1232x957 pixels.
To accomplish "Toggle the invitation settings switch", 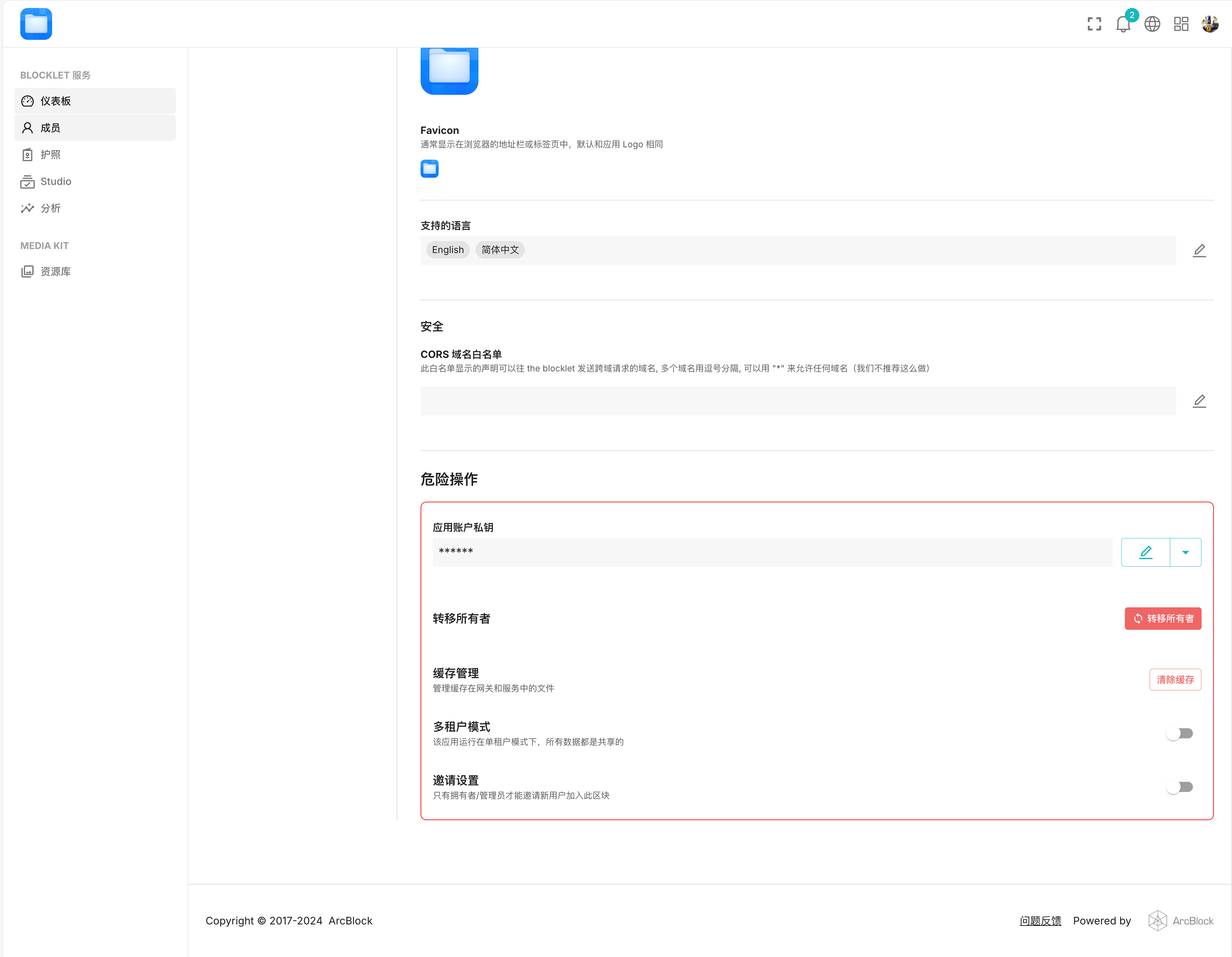I will coord(1180,787).
